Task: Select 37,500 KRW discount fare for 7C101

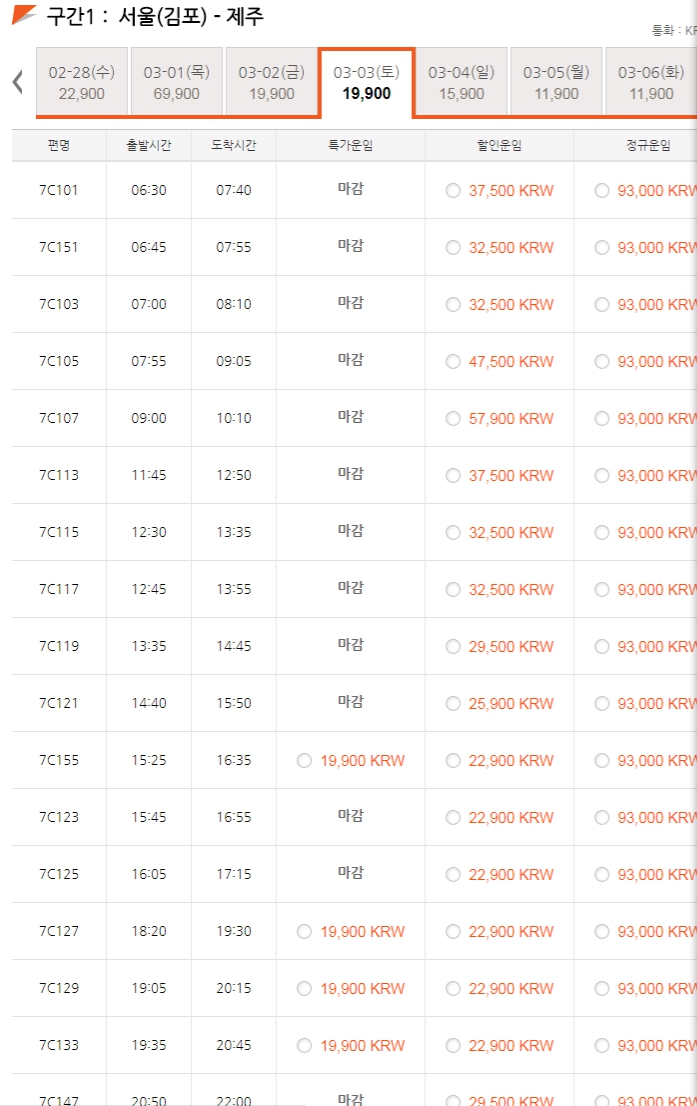Action: 454,191
